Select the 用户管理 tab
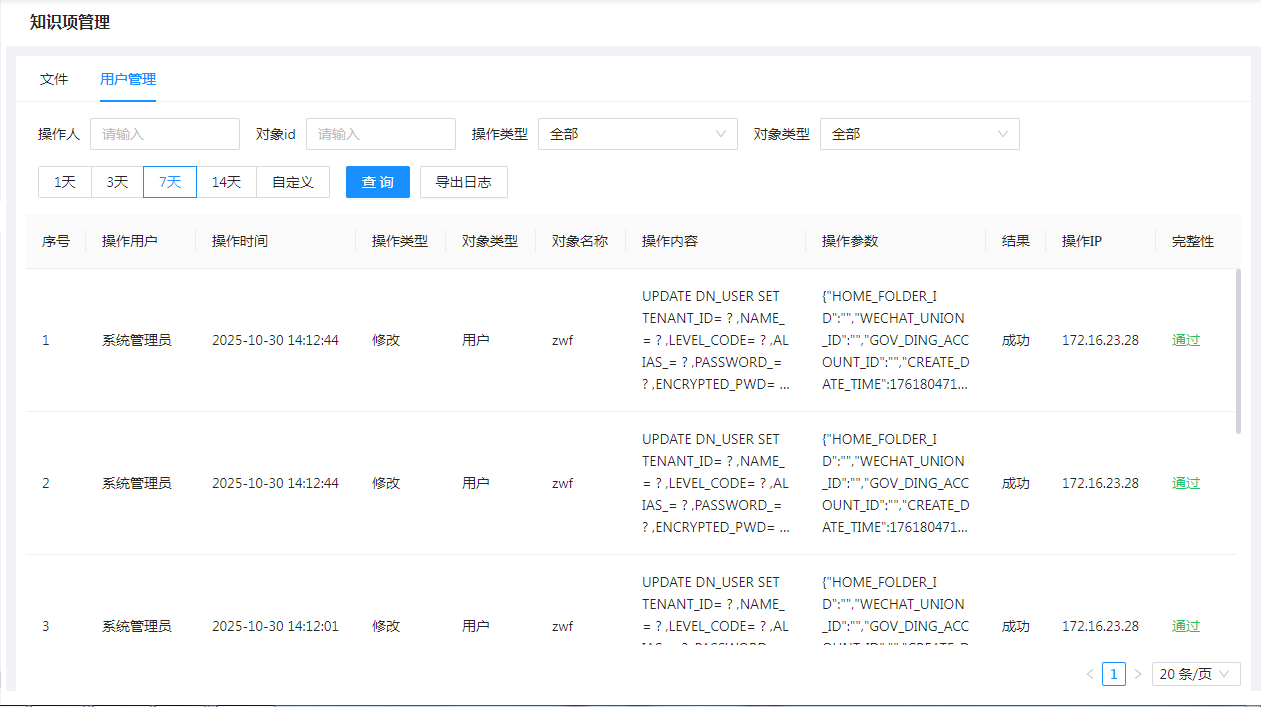The image size is (1261, 707). point(128,79)
